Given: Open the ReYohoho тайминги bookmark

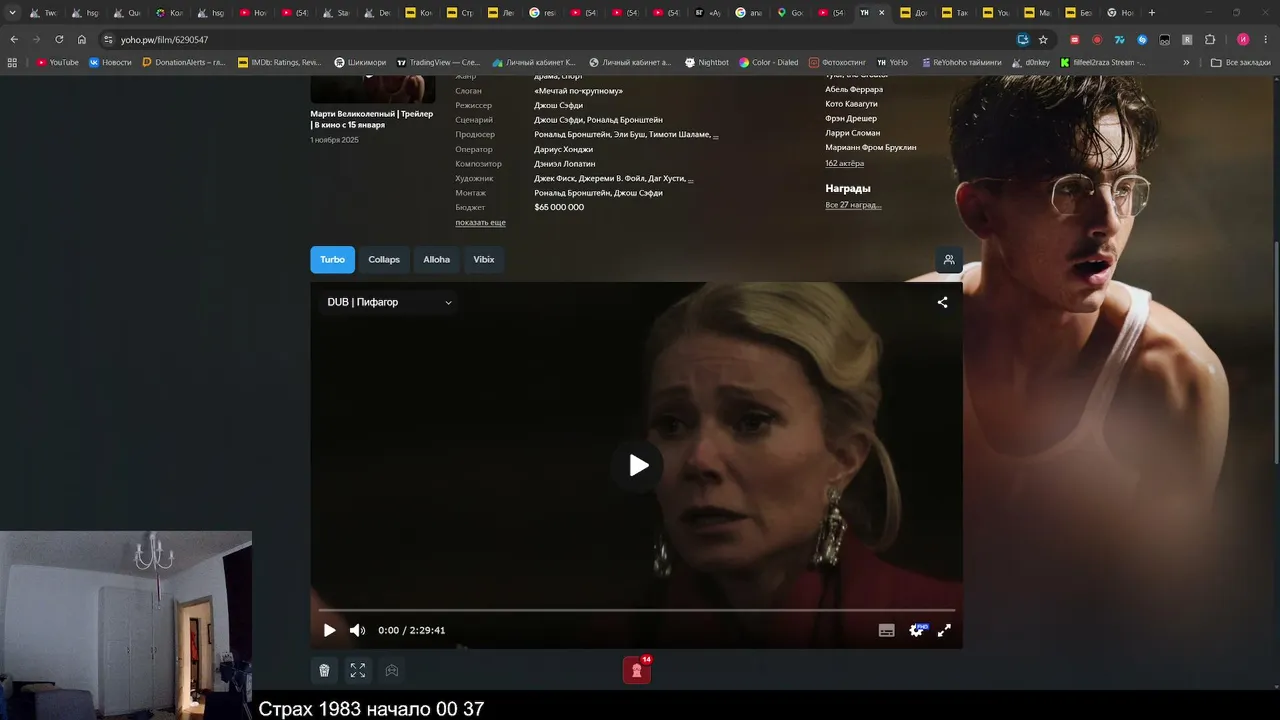Looking at the screenshot, I should tap(961, 62).
